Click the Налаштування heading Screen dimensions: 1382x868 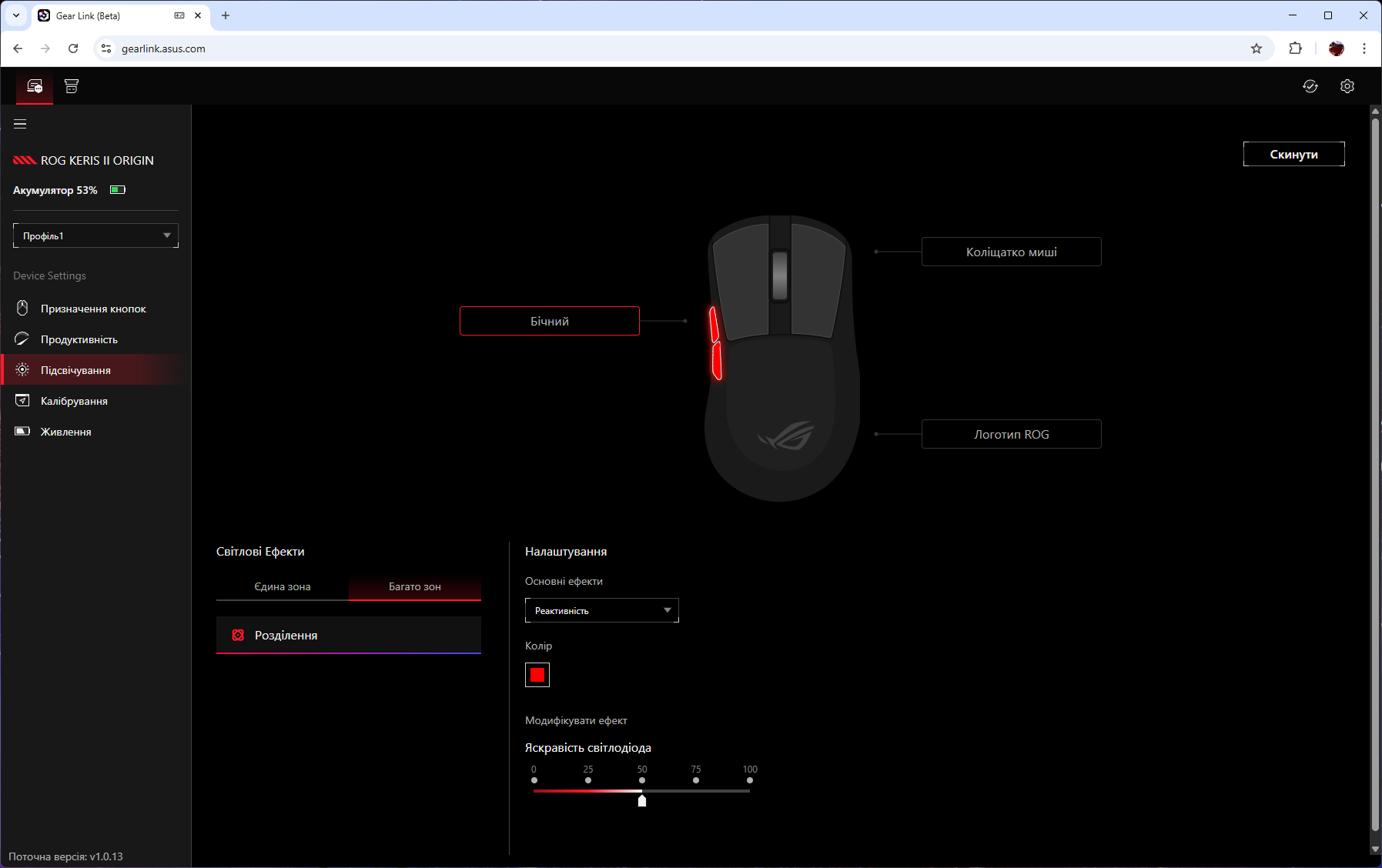tap(566, 552)
